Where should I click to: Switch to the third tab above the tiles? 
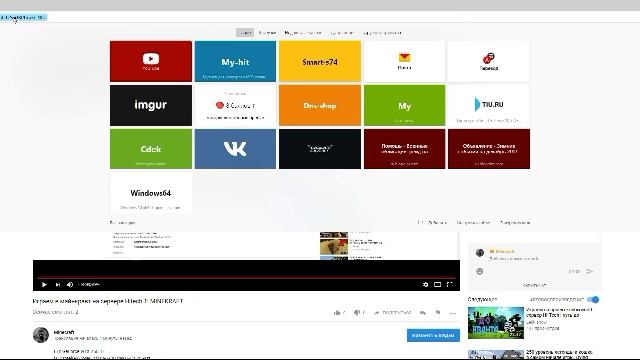coord(303,33)
